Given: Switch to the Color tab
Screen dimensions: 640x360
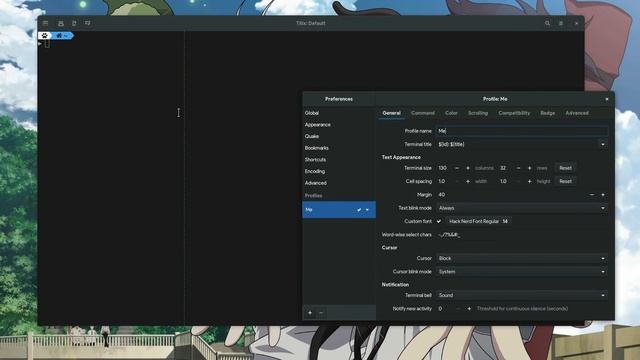Looking at the screenshot, I should pyautogui.click(x=451, y=113).
